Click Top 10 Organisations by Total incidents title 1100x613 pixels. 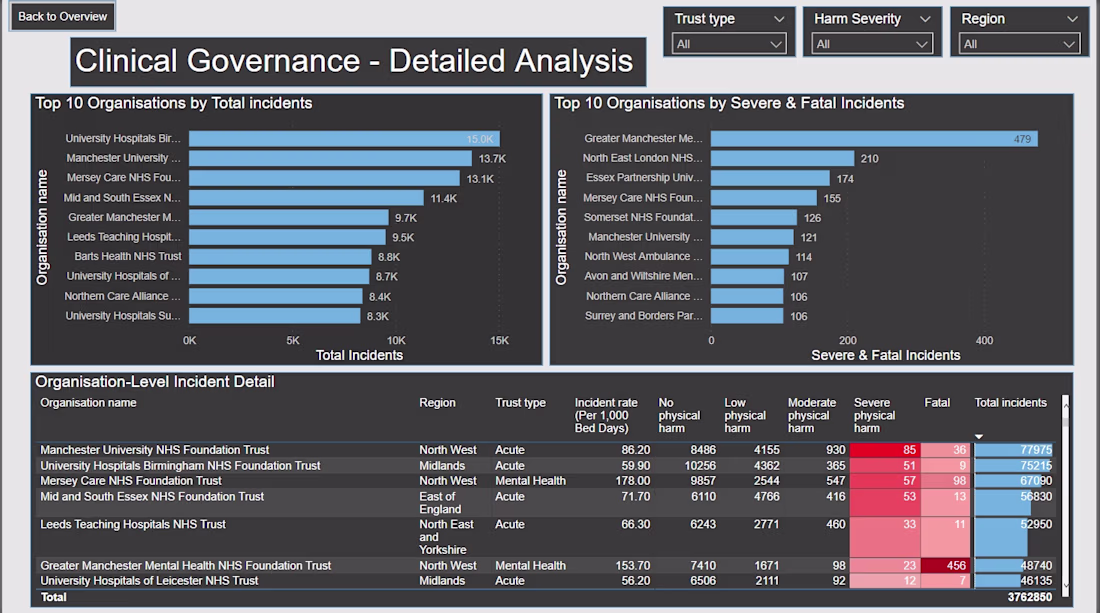[x=173, y=103]
